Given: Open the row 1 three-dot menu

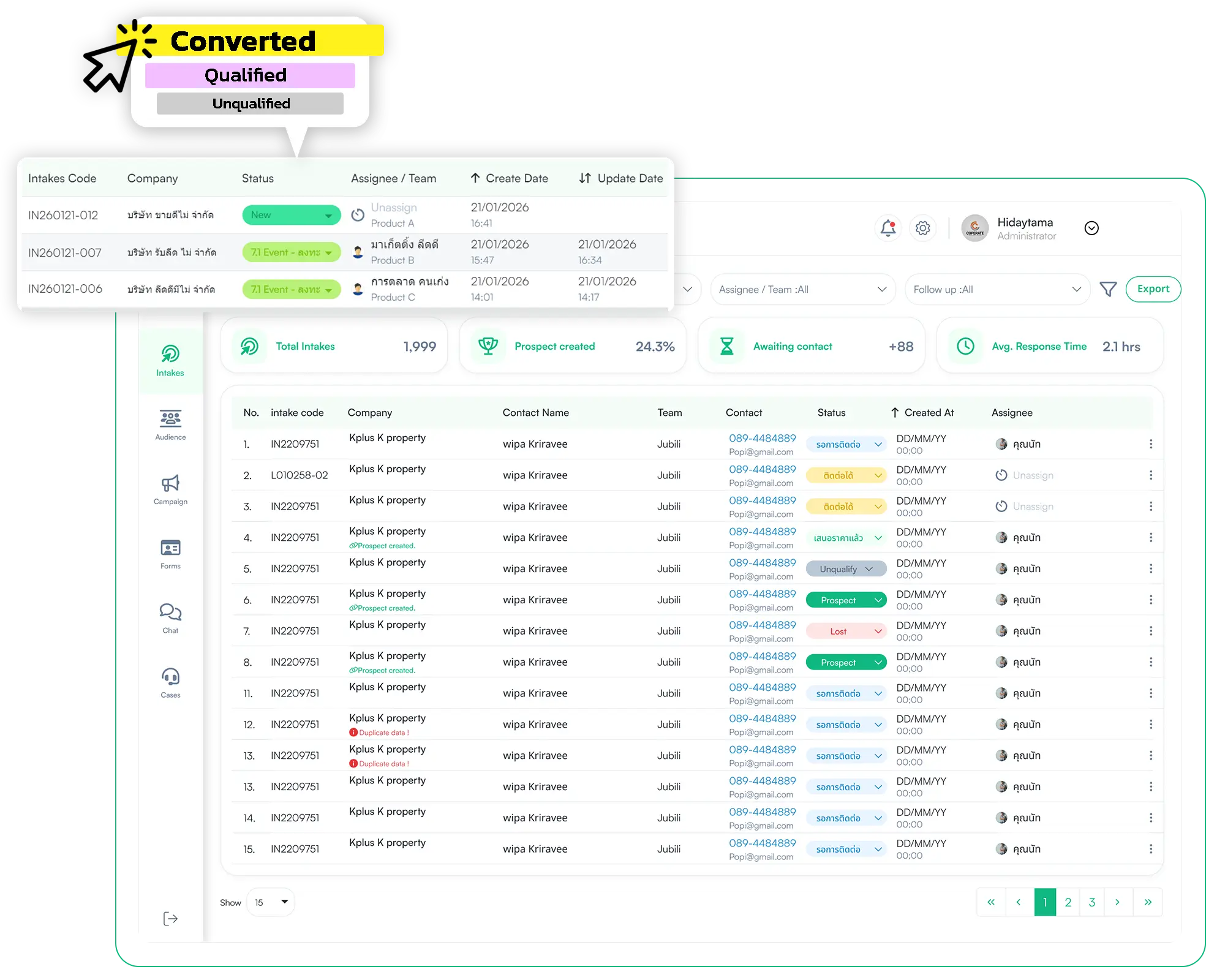Looking at the screenshot, I should point(1151,444).
